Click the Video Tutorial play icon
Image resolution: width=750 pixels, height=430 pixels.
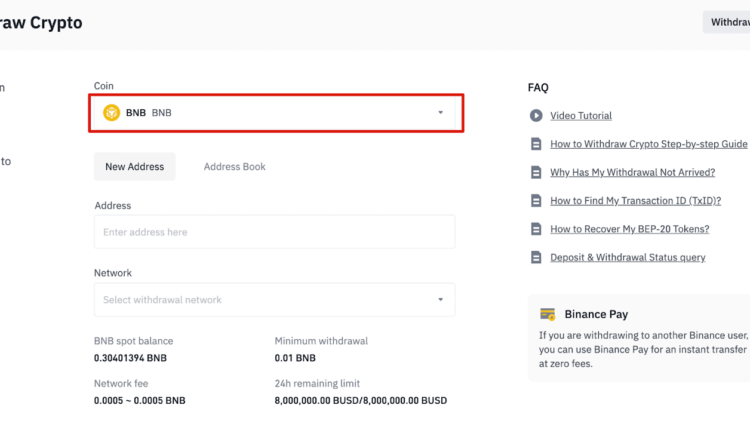coord(536,116)
